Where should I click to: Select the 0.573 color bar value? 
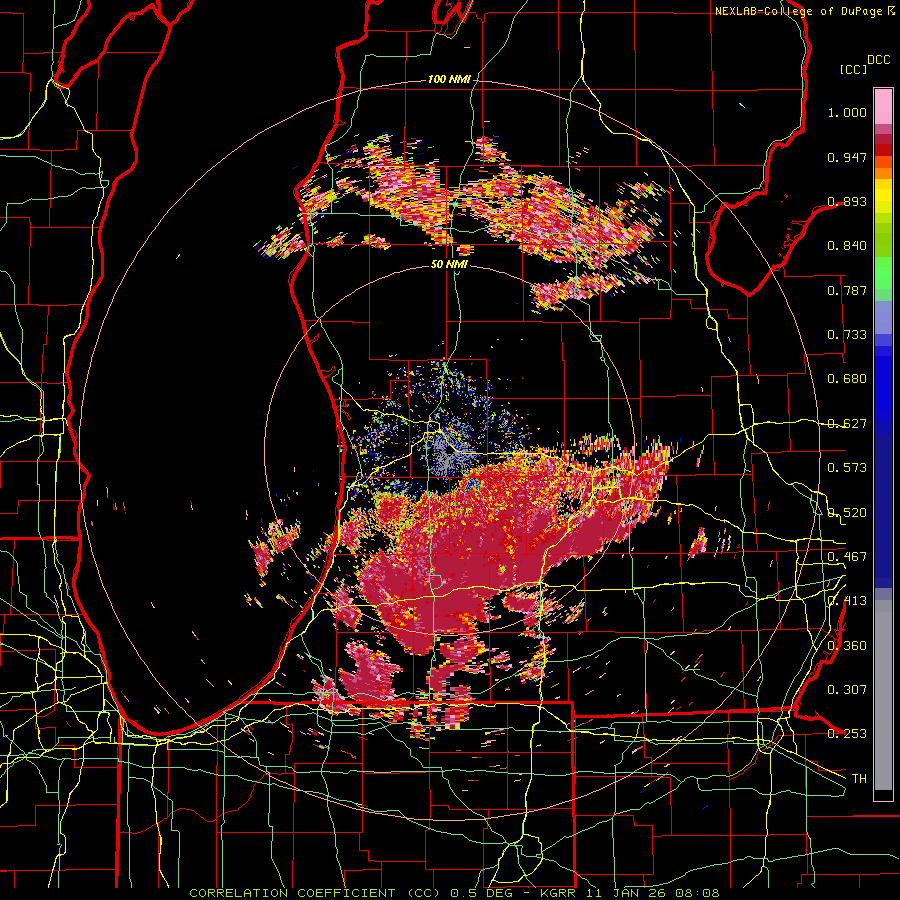pos(847,468)
